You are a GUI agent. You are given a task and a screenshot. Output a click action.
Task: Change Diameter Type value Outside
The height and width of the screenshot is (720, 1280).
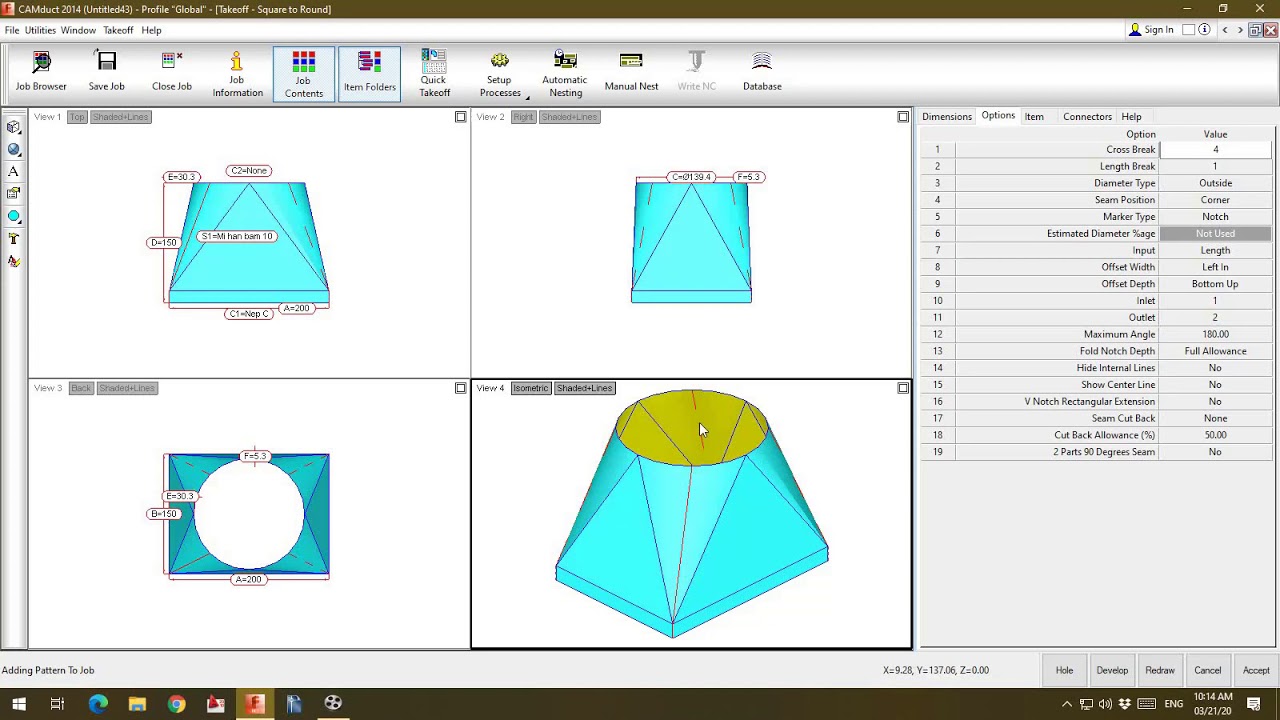1215,183
